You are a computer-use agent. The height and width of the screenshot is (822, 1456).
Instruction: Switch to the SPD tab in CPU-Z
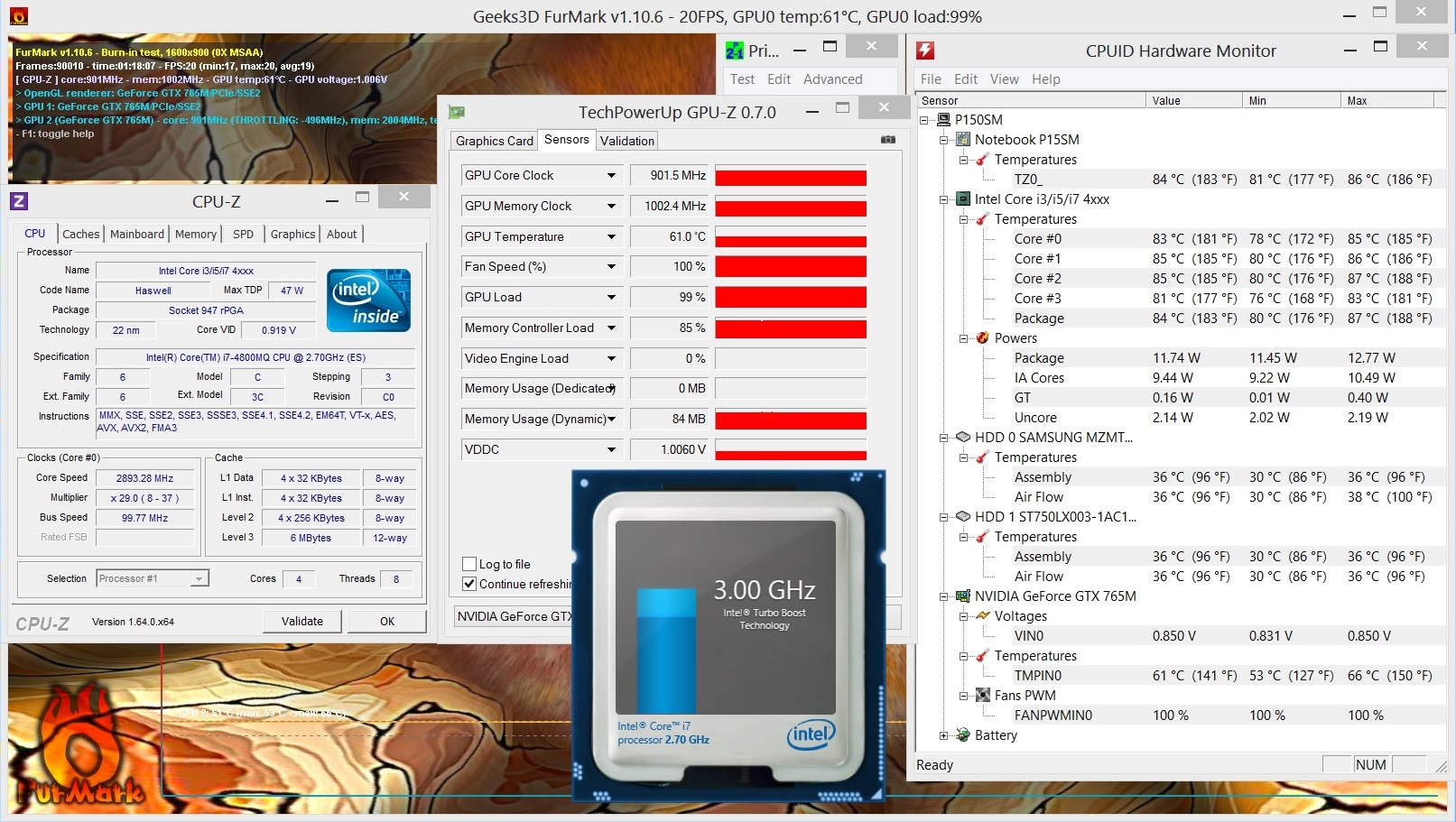244,234
